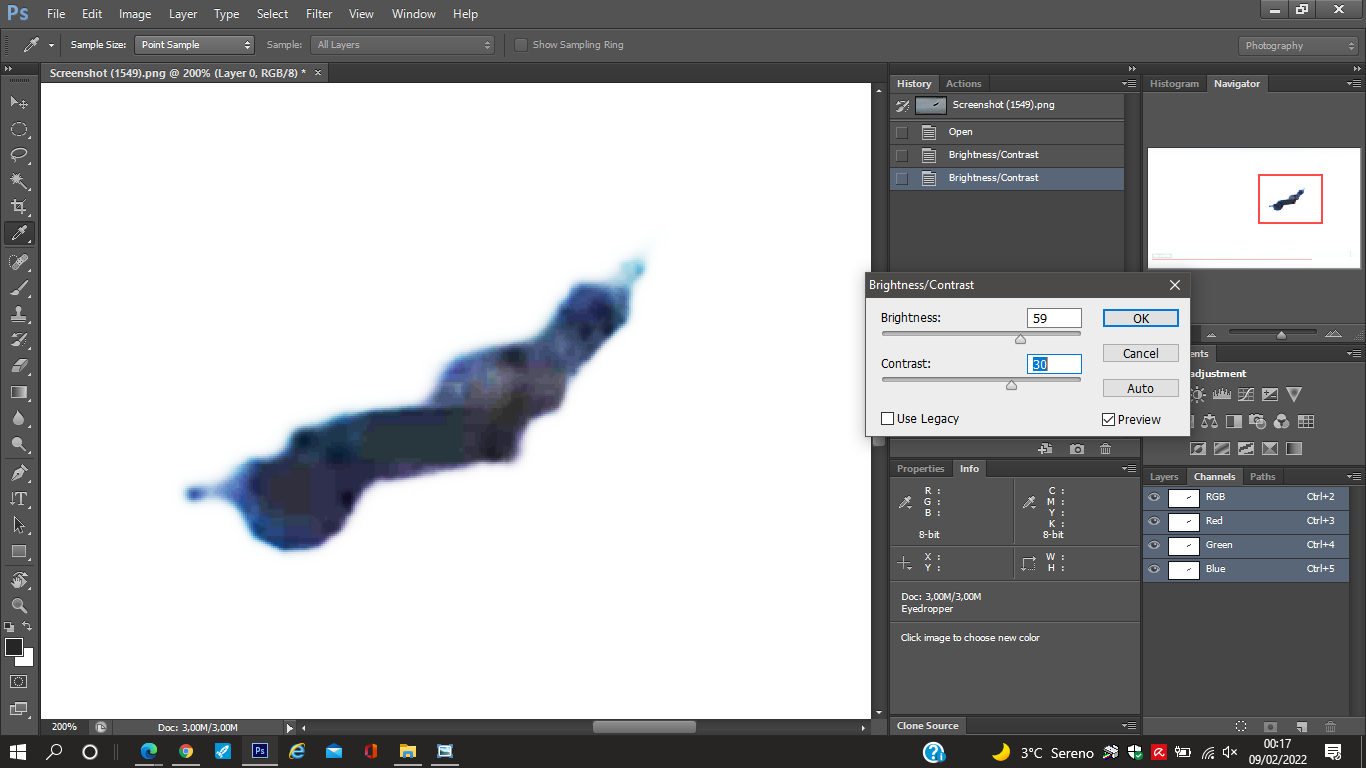Select the Brush tool
Screen dimensions: 1366x768
[x=19, y=288]
